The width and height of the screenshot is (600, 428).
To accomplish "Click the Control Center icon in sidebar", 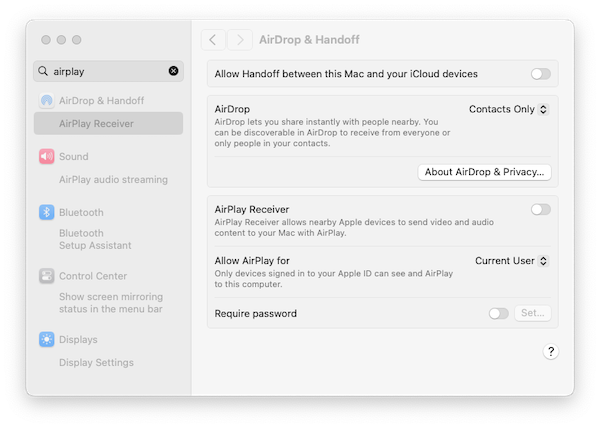I will click(46, 276).
